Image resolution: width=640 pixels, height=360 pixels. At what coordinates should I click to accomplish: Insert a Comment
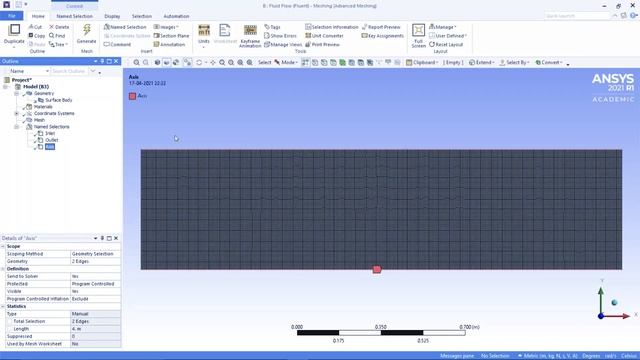(x=118, y=44)
